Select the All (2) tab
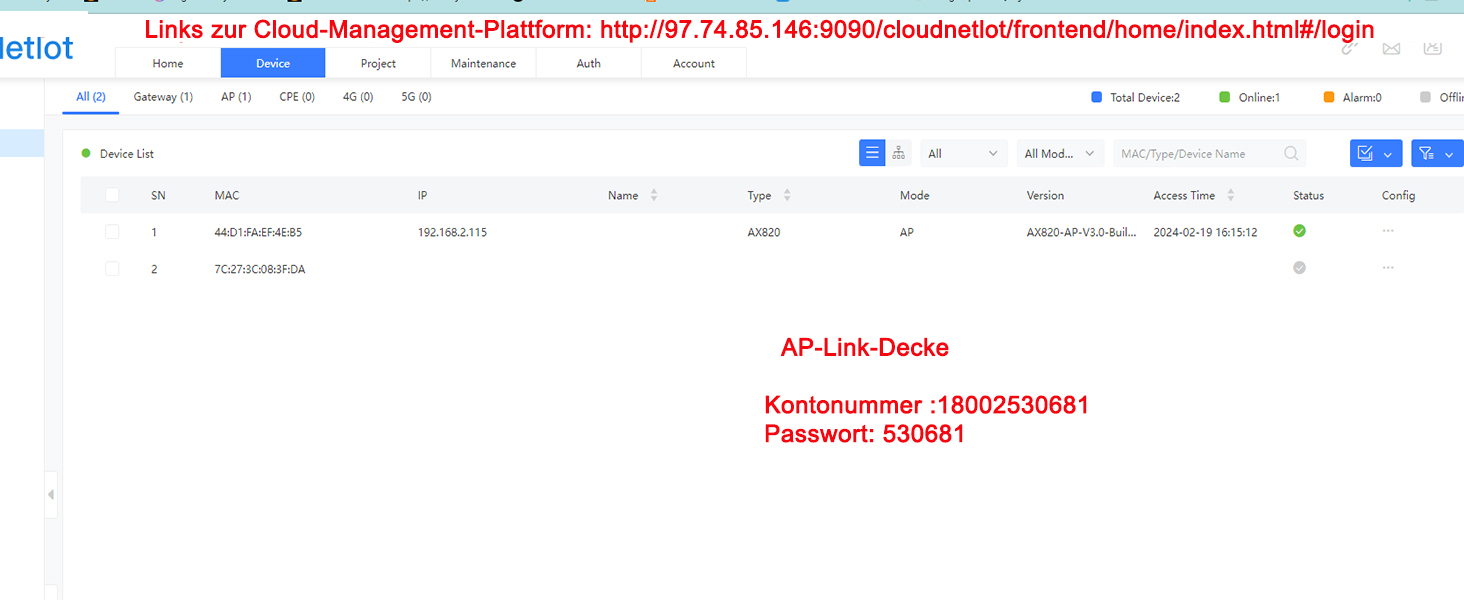Image resolution: width=1464 pixels, height=600 pixels. point(91,97)
